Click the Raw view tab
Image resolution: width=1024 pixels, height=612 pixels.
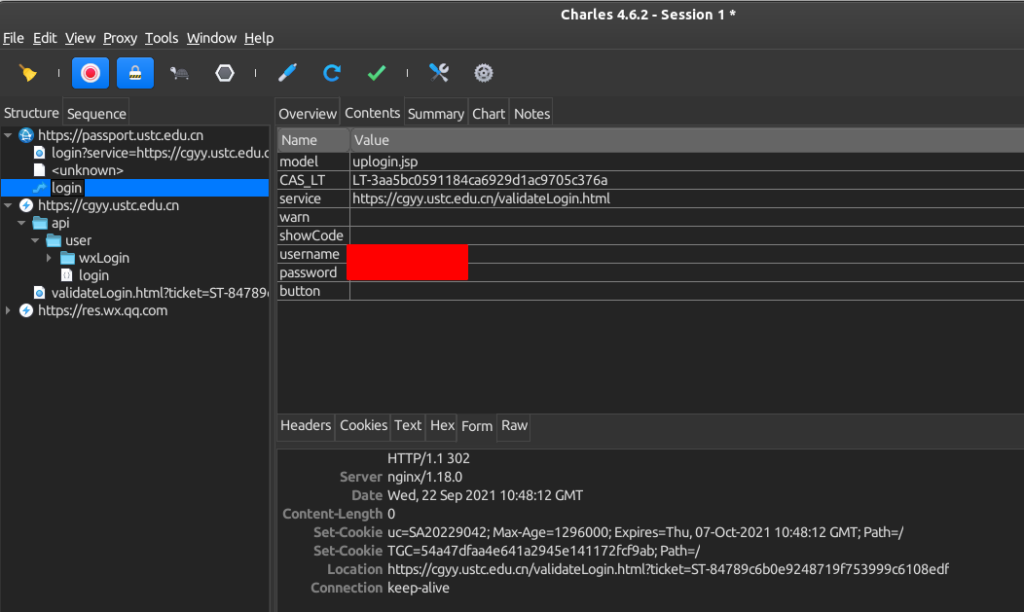(514, 426)
